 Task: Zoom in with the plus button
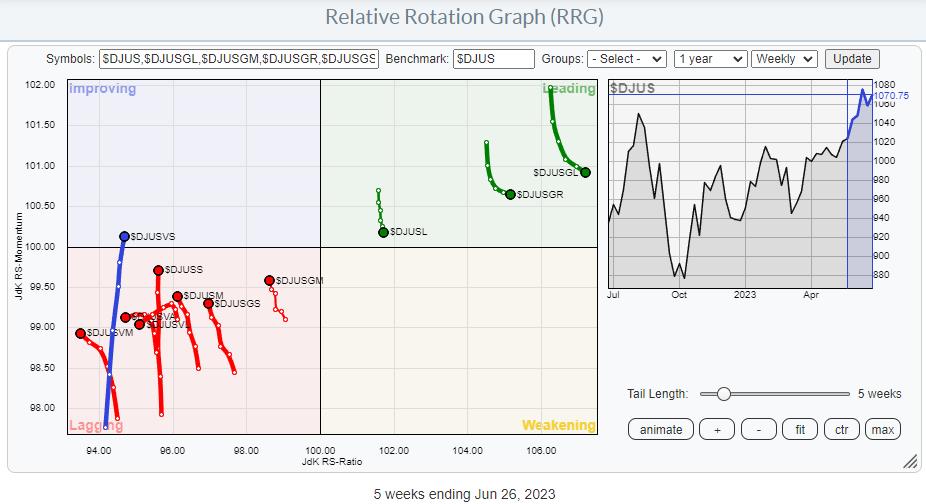[716, 429]
